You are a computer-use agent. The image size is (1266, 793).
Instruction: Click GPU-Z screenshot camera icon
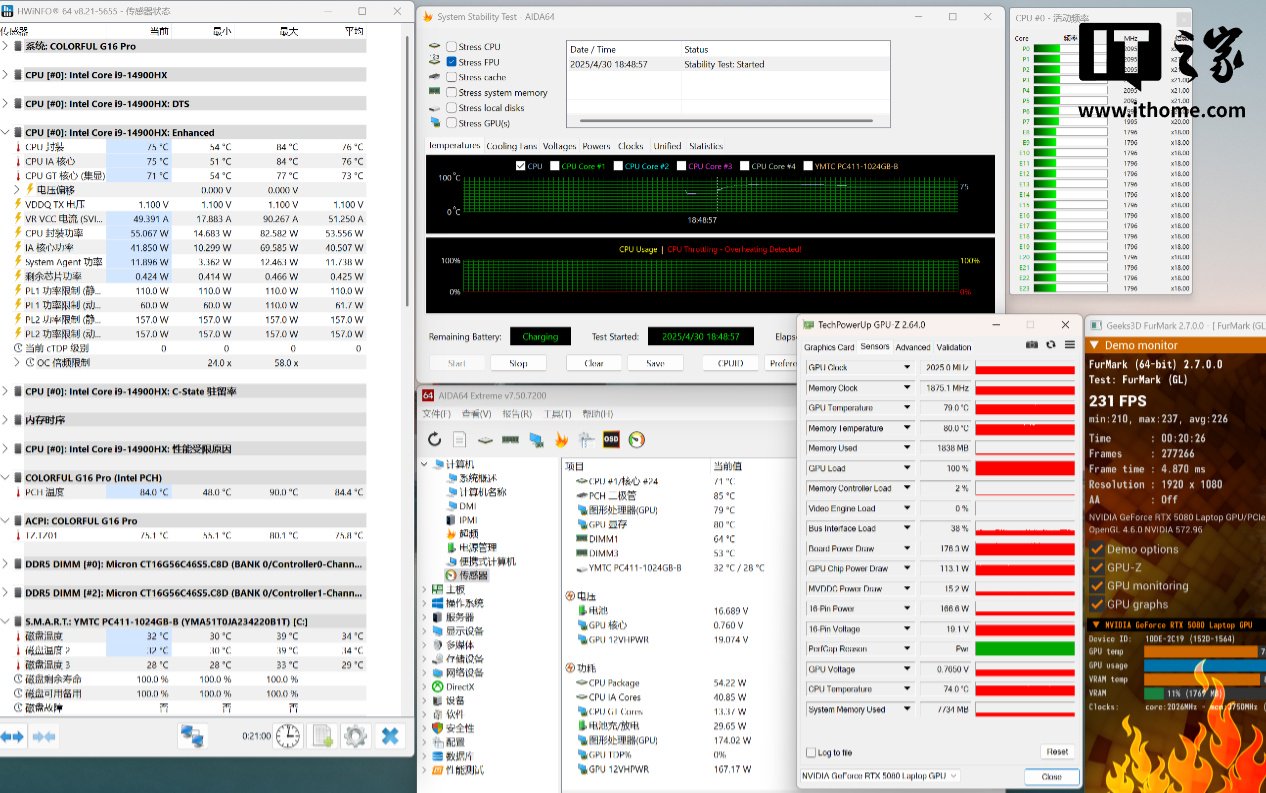pos(1032,345)
